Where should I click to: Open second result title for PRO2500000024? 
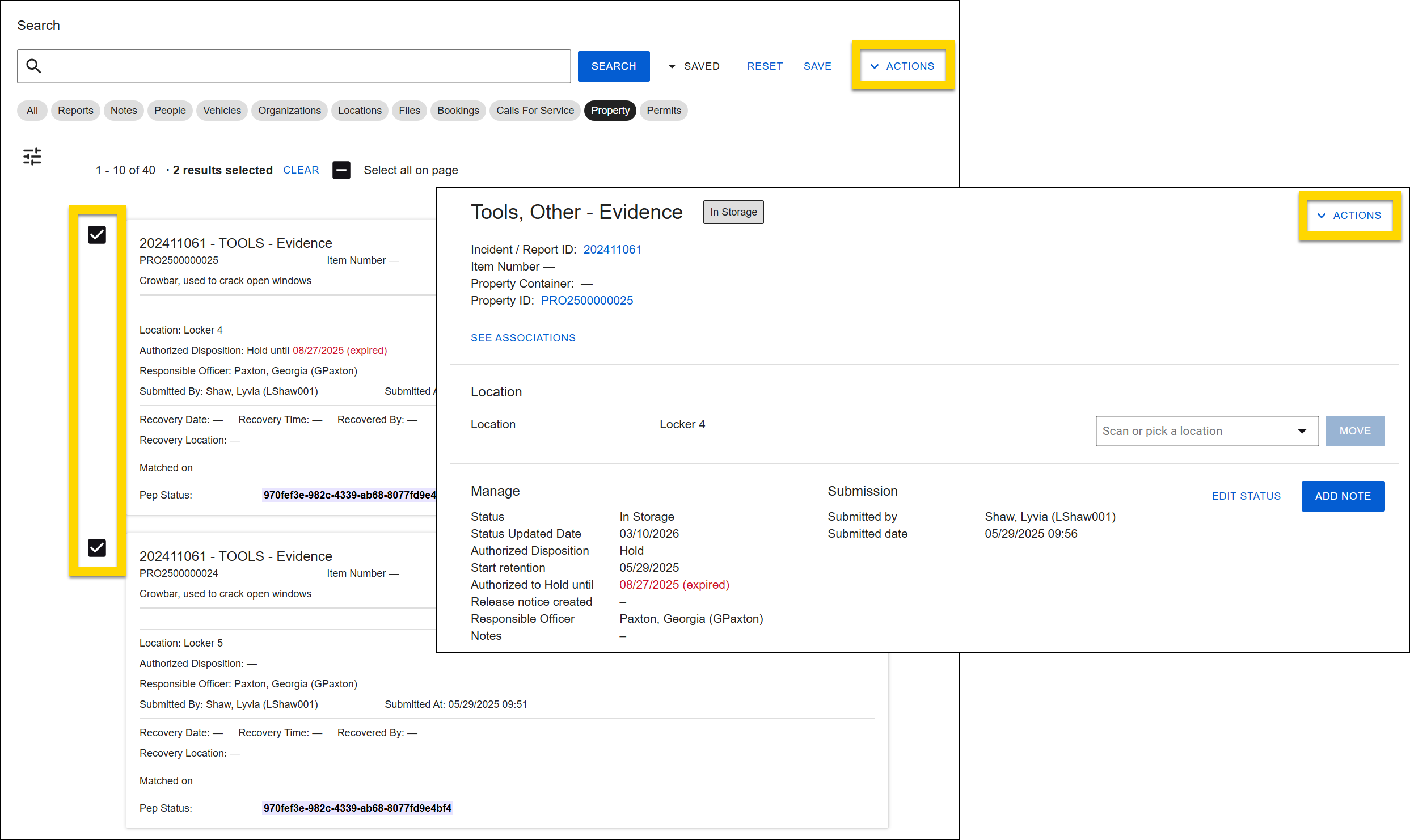[236, 556]
